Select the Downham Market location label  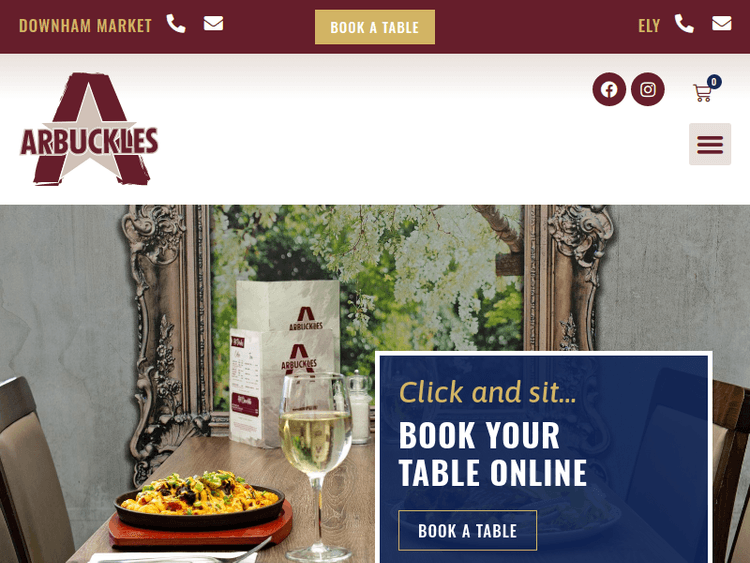tap(85, 26)
